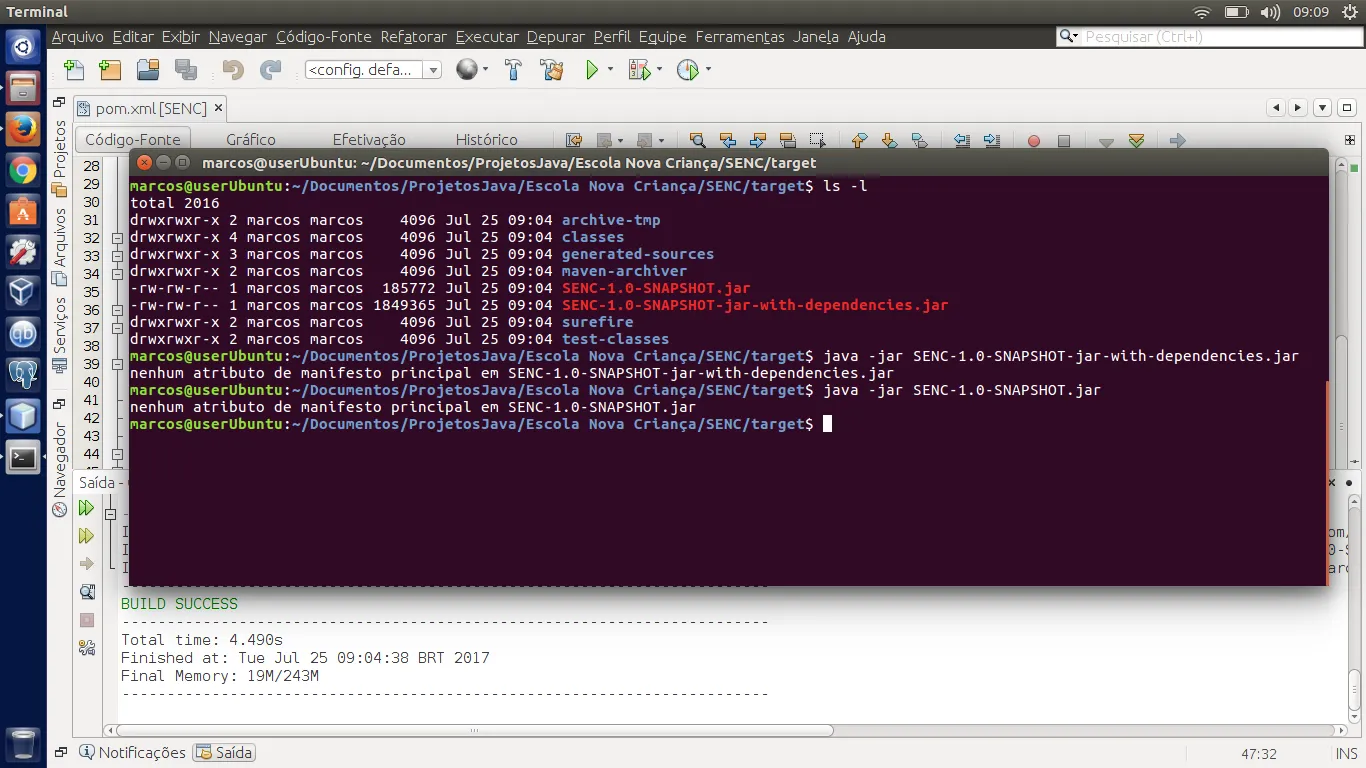Toggle rectangular selection in editor toolbar
1366x768 pixels.
point(818,141)
